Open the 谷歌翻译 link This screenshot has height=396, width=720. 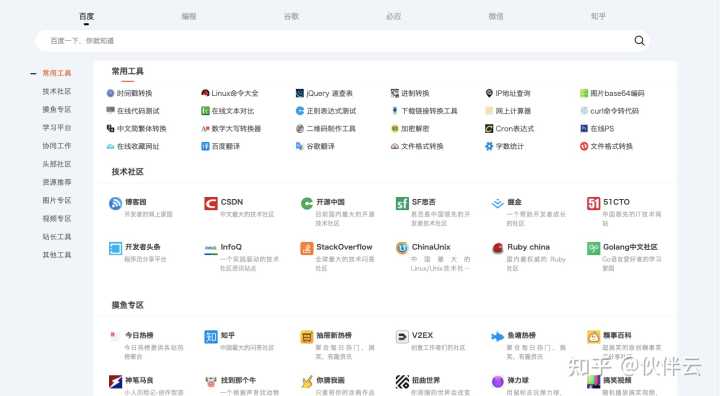pyautogui.click(x=315, y=146)
